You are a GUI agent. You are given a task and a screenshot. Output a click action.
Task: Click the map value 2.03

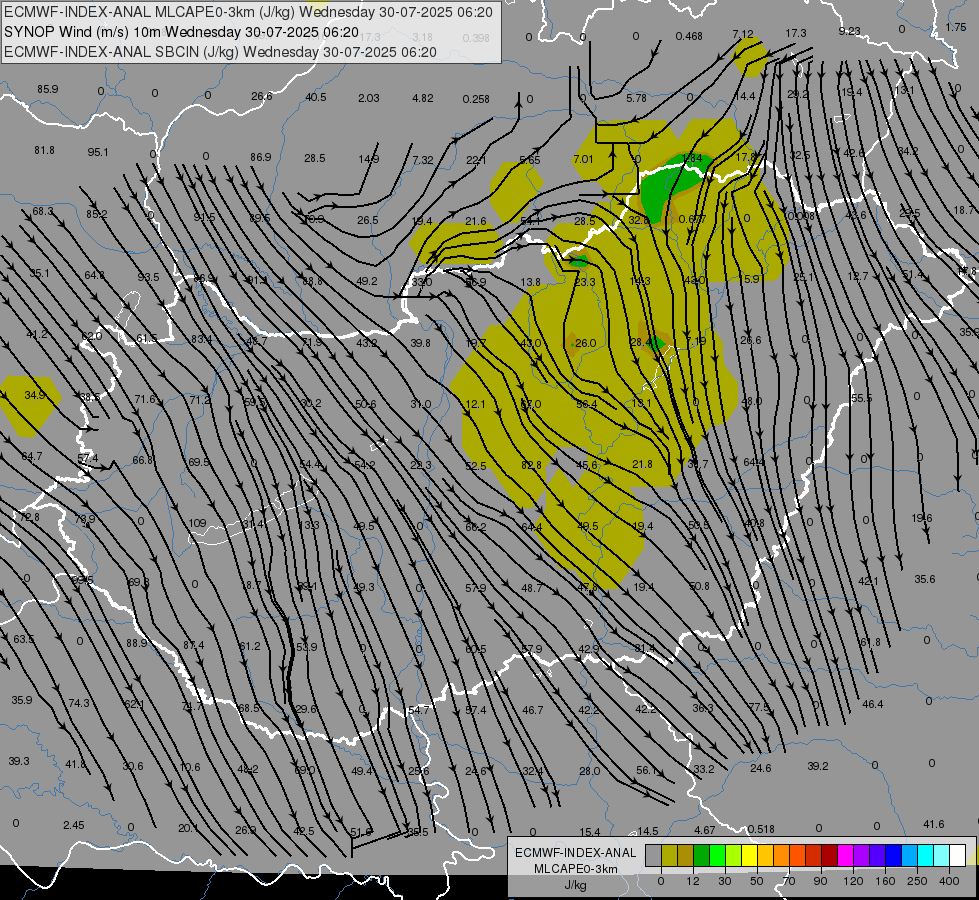[x=369, y=98]
